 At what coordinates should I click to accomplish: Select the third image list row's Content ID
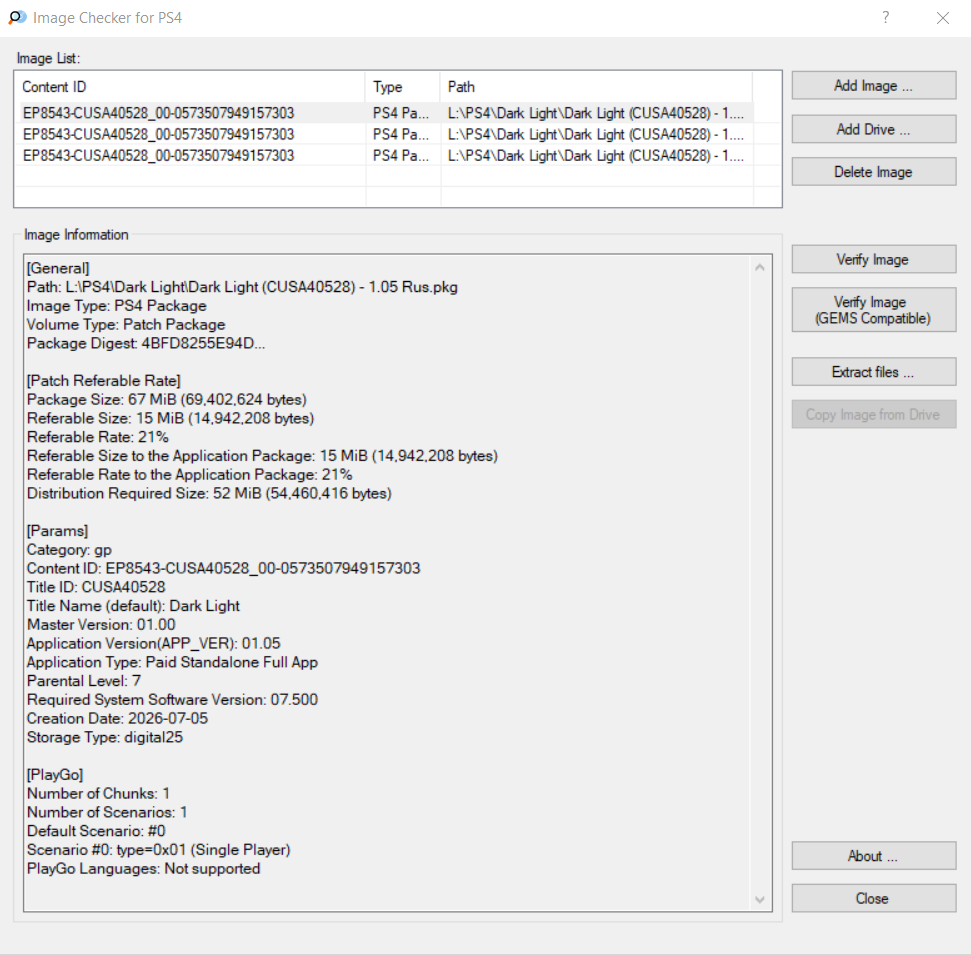coord(159,155)
